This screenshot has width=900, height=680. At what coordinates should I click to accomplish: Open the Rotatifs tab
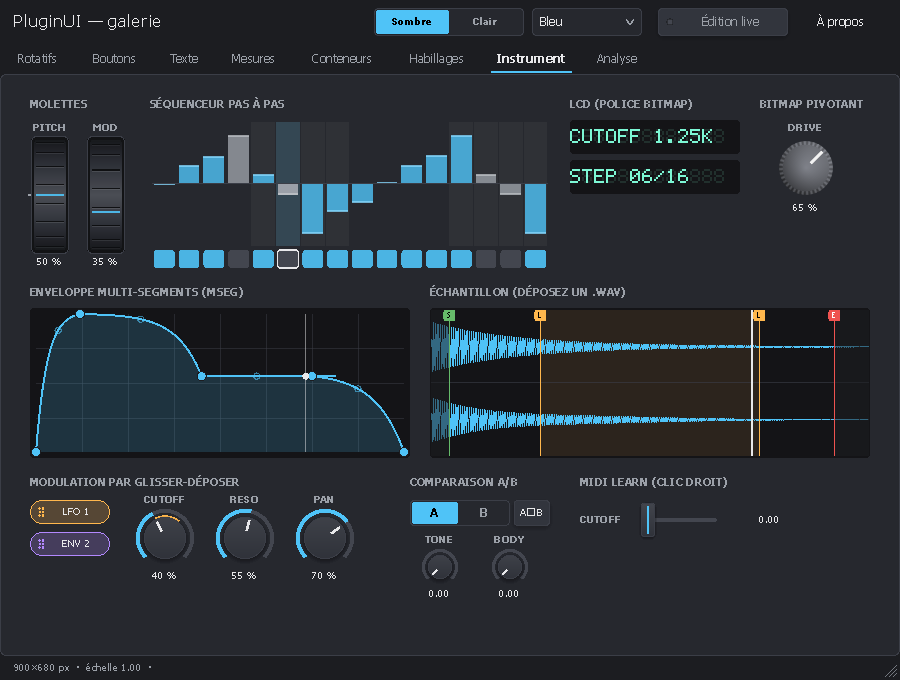tap(37, 59)
